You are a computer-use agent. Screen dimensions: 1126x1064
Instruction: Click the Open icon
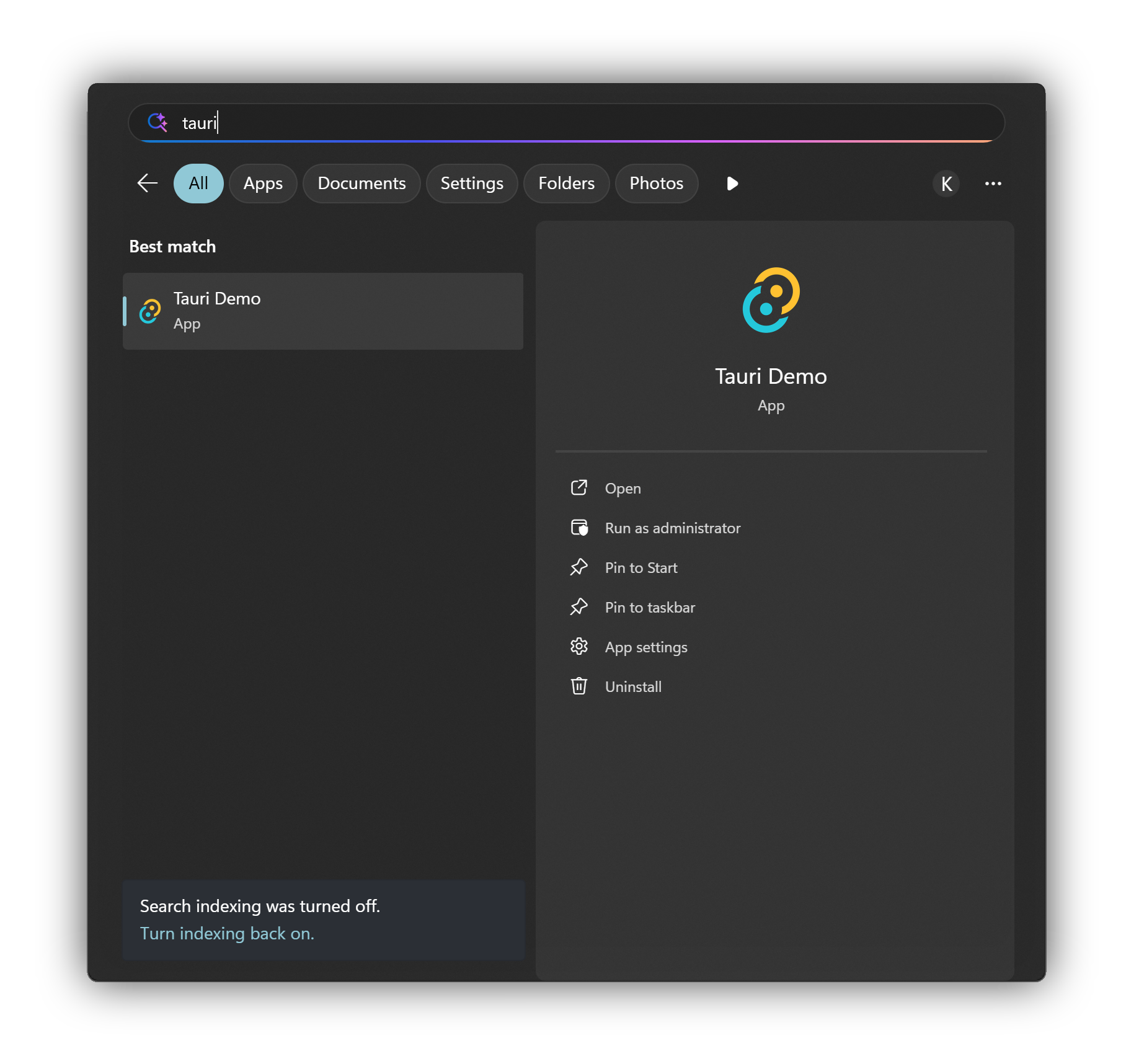pyautogui.click(x=579, y=488)
